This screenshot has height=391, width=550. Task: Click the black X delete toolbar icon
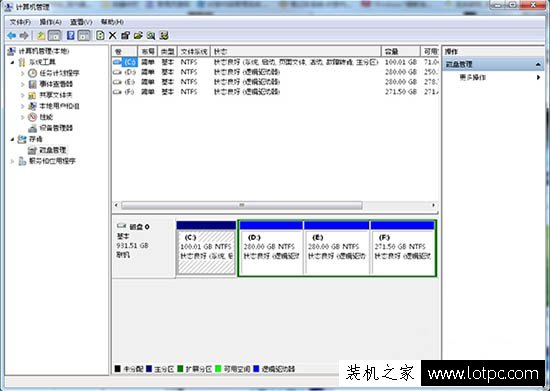[x=113, y=35]
